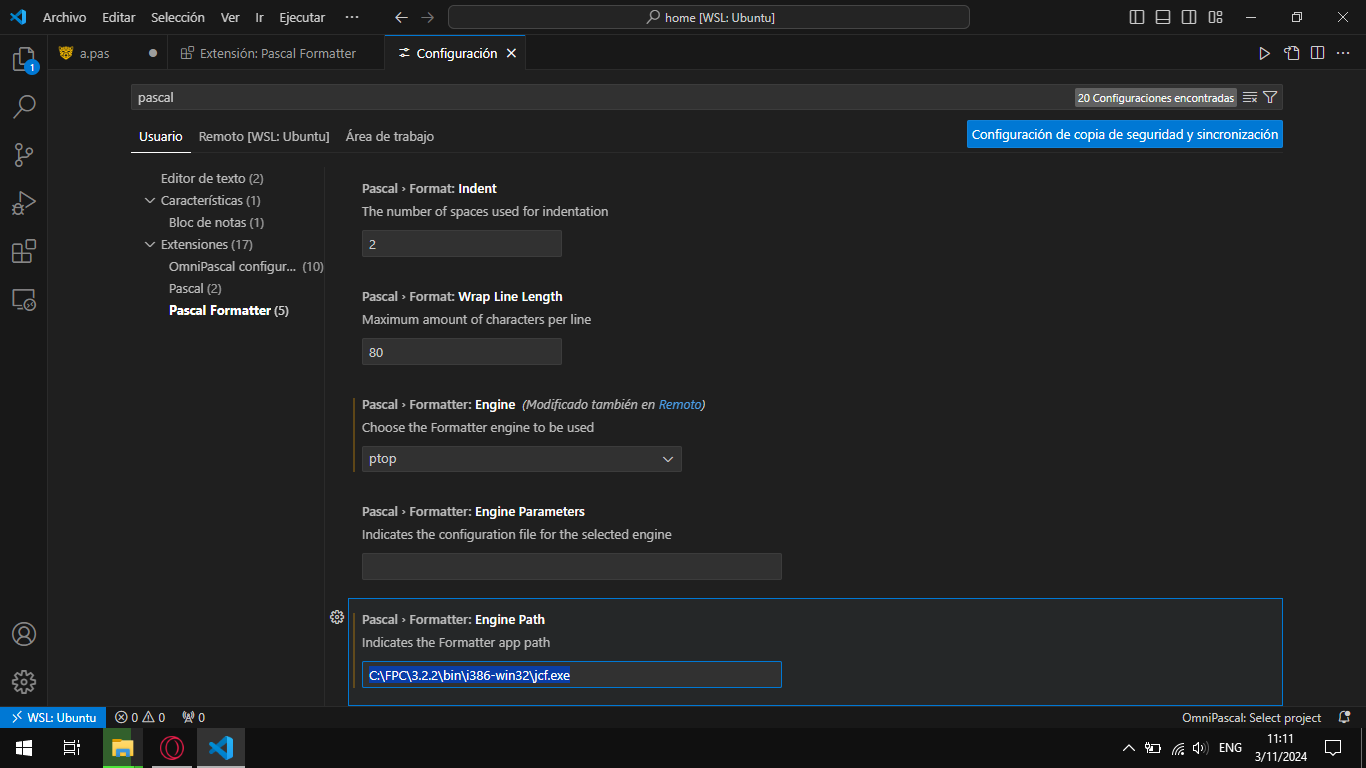This screenshot has height=768, width=1366.
Task: Select the Remoto [WSL: Ubuntu] scope tab
Action: [264, 136]
